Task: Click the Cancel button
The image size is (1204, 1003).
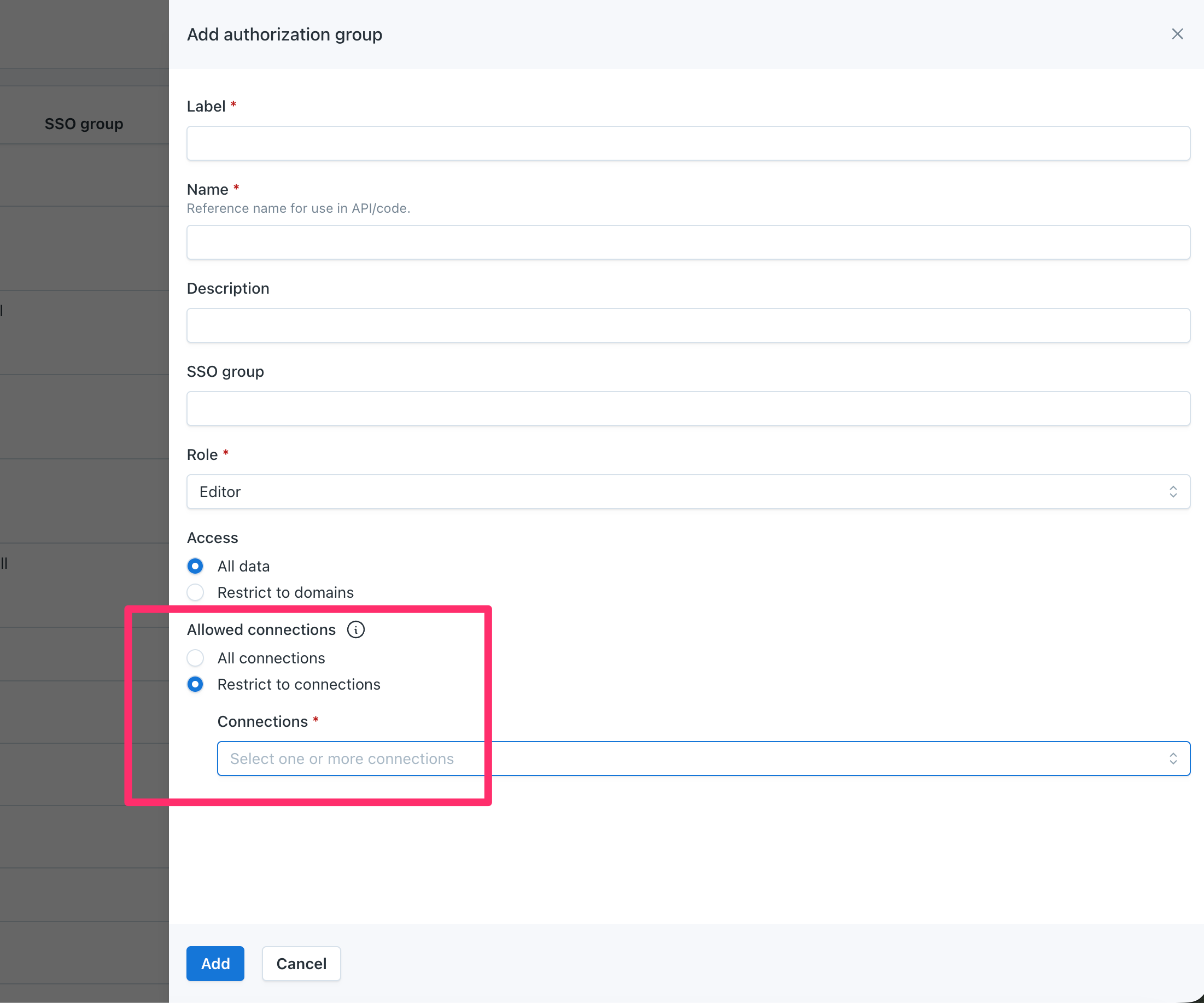Action: pyautogui.click(x=301, y=964)
